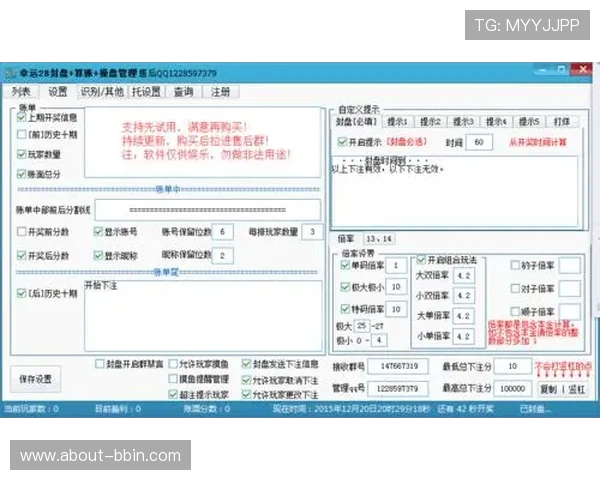Screen dimensions: 600x480
Task: Select the 提示1 tab
Action: pos(397,122)
